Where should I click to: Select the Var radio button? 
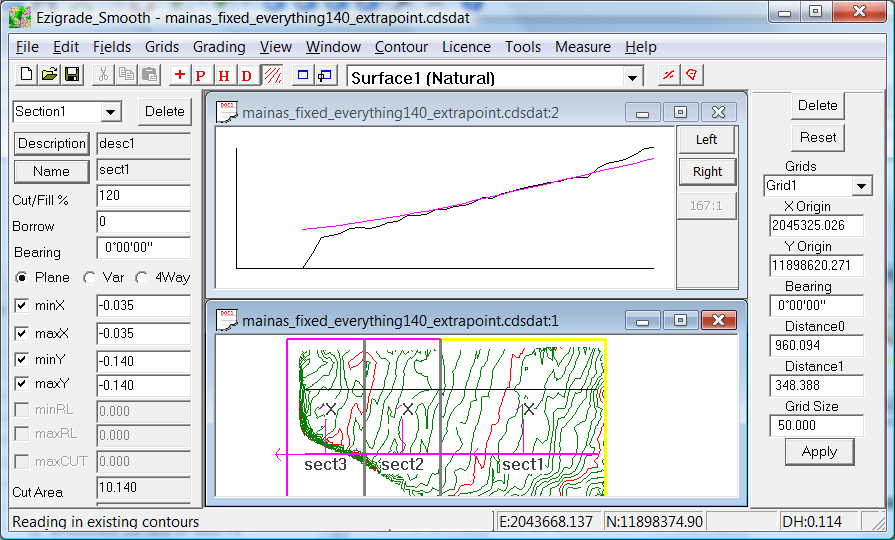pyautogui.click(x=89, y=277)
